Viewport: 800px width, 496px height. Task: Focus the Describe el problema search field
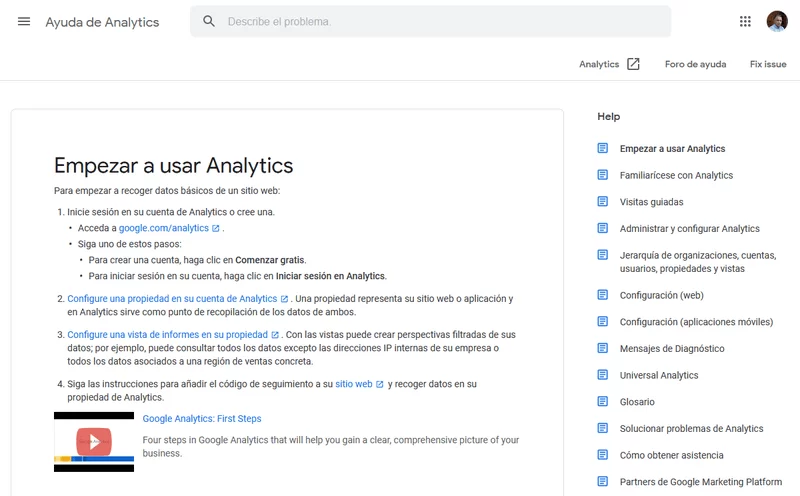pos(430,21)
